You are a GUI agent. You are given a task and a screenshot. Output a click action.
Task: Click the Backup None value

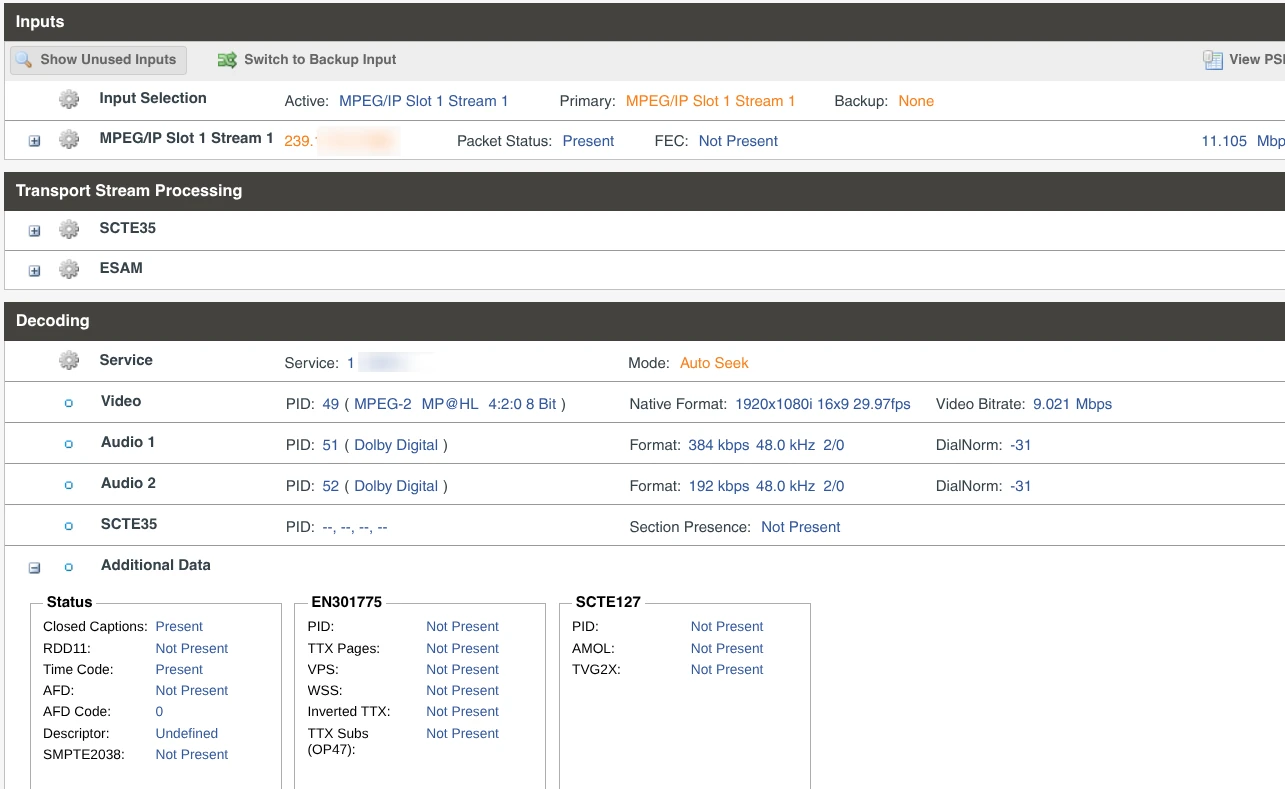(916, 101)
